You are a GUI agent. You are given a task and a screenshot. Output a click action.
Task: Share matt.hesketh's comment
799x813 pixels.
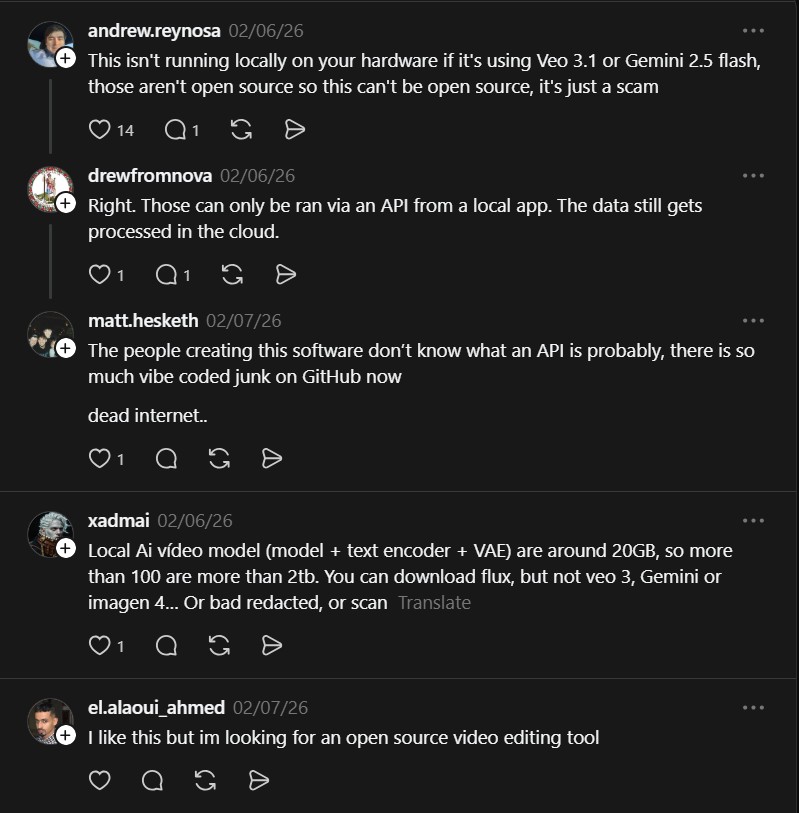(x=271, y=459)
